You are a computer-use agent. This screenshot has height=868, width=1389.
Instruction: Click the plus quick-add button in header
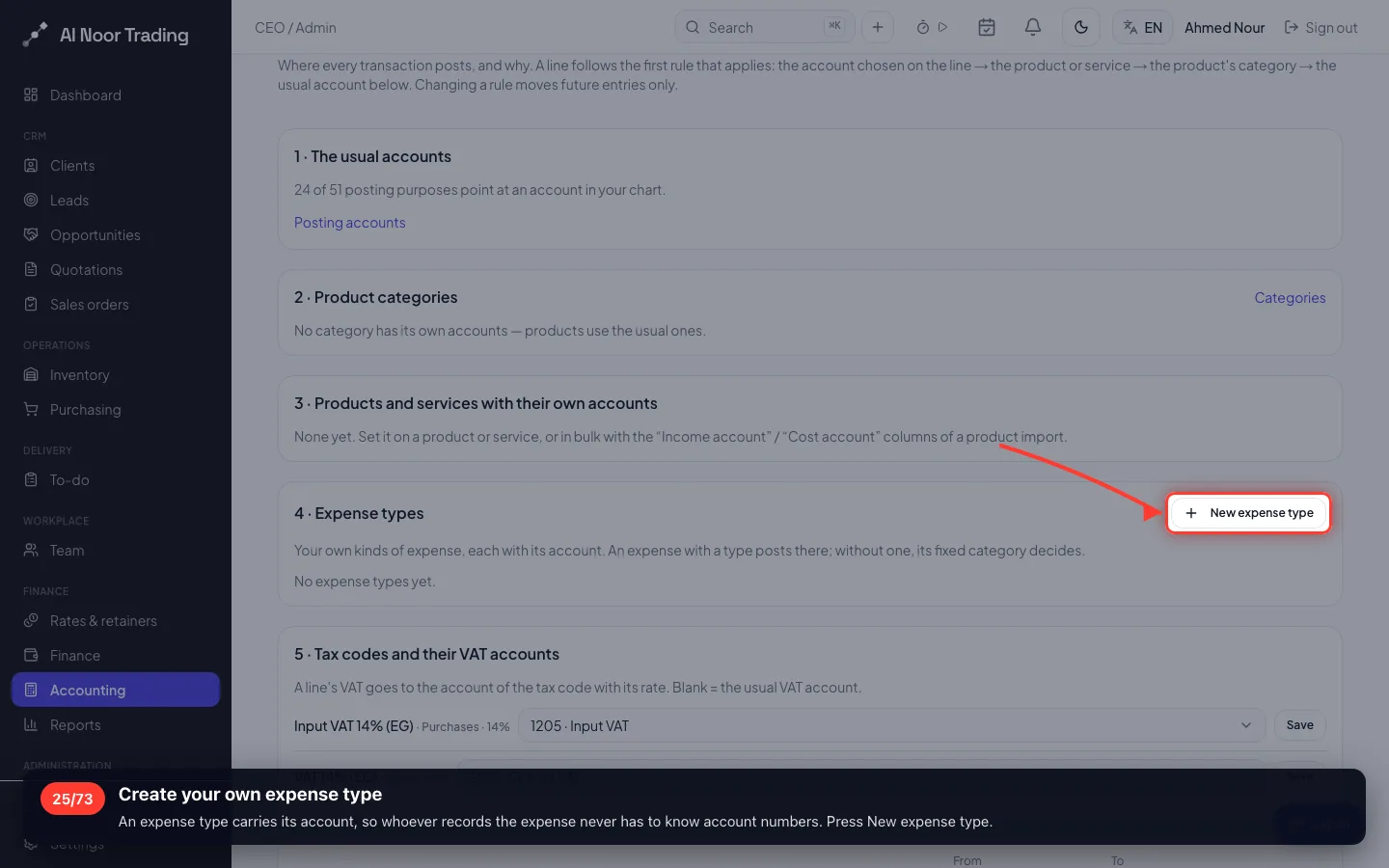[x=878, y=27]
